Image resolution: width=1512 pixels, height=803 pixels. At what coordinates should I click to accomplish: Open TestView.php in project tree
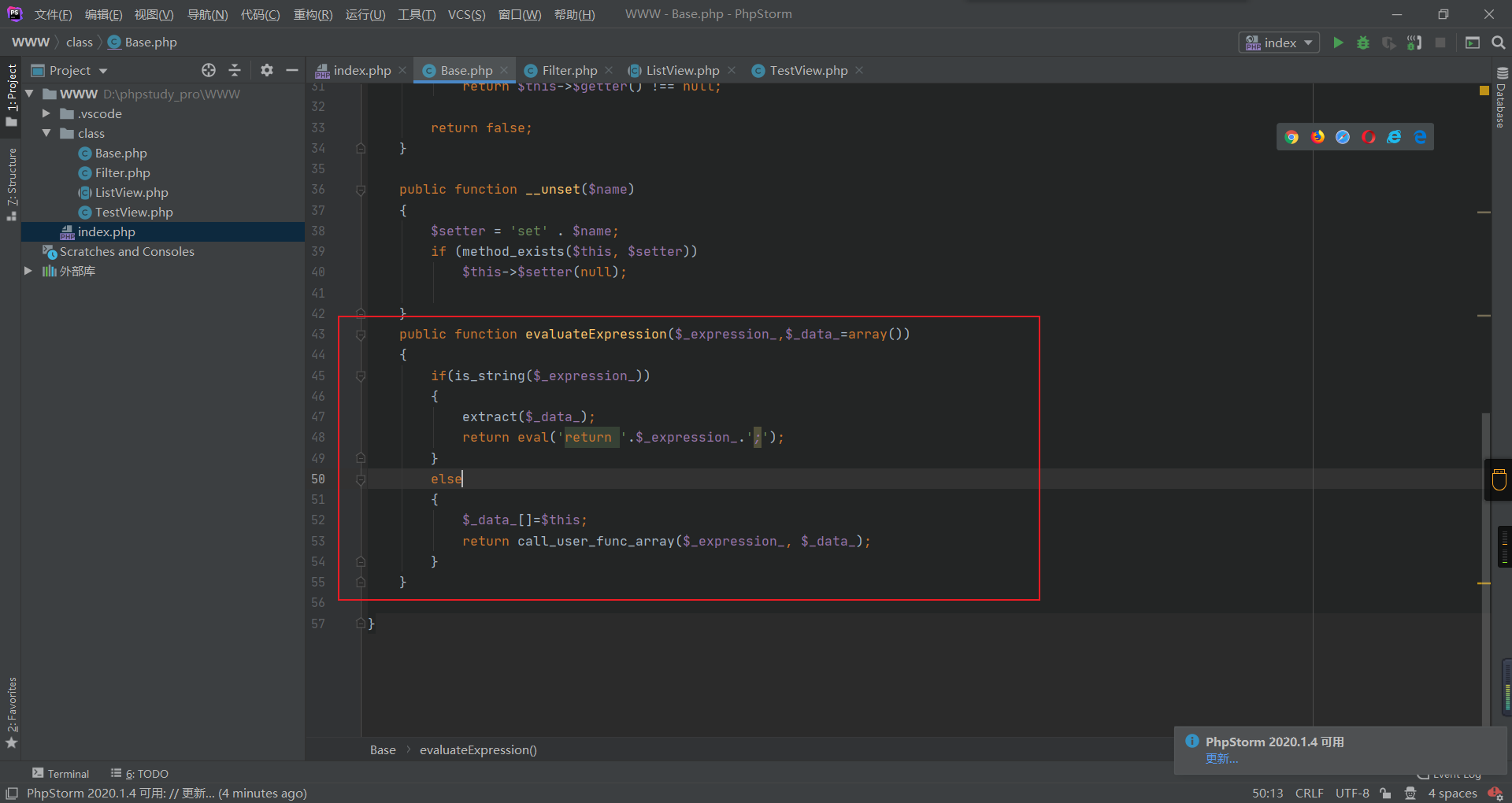(x=133, y=212)
